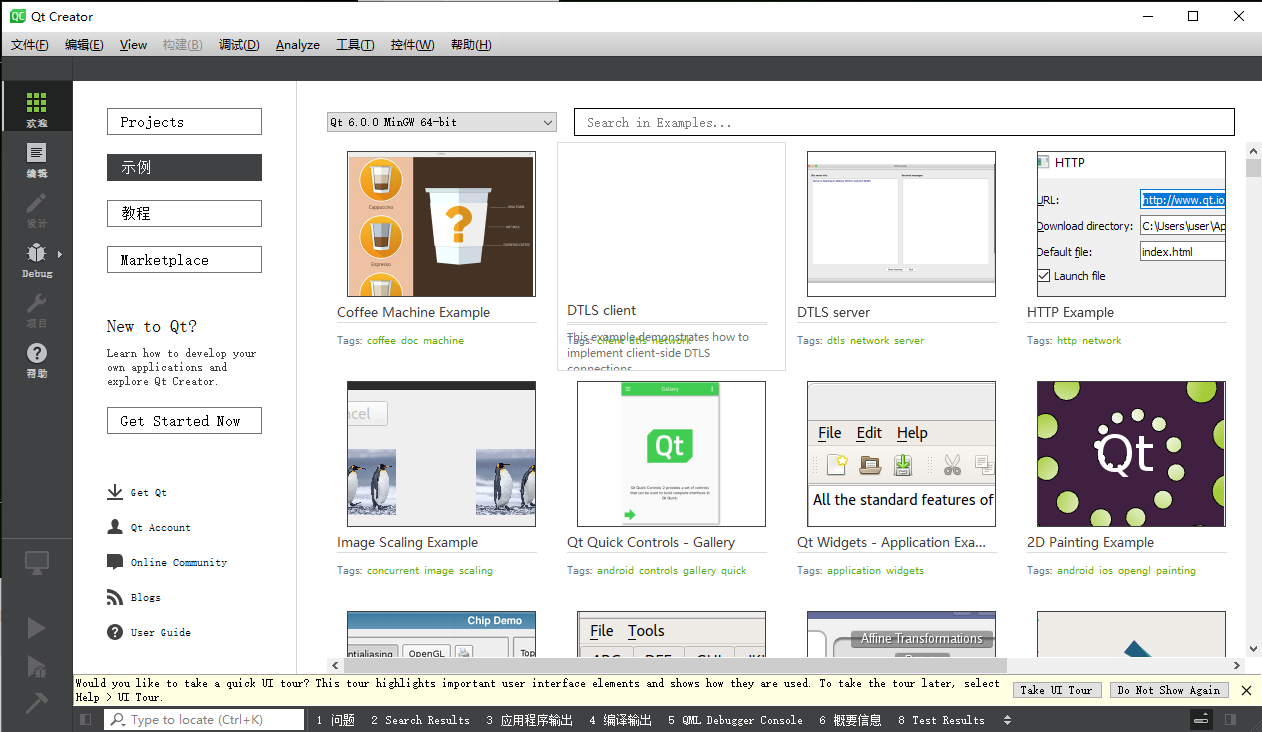Expand the output pane chevron near Test Results
Viewport: 1262px width, 732px height.
(1007, 719)
